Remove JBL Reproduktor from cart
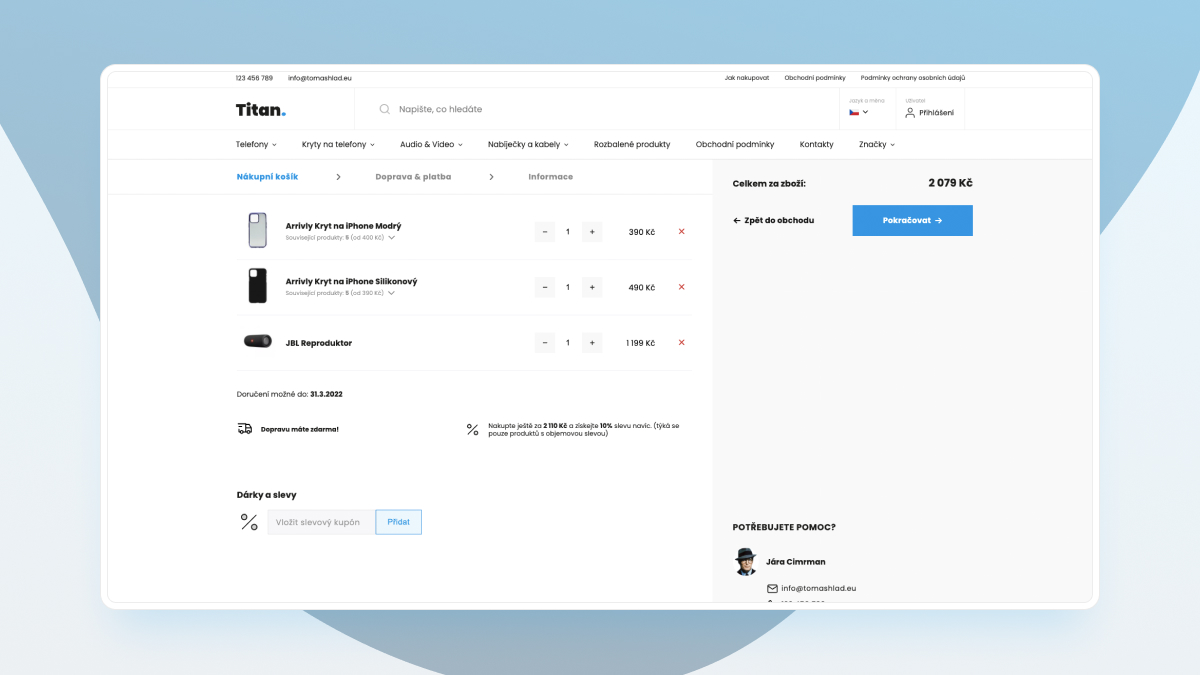This screenshot has height=675, width=1200. pos(682,342)
